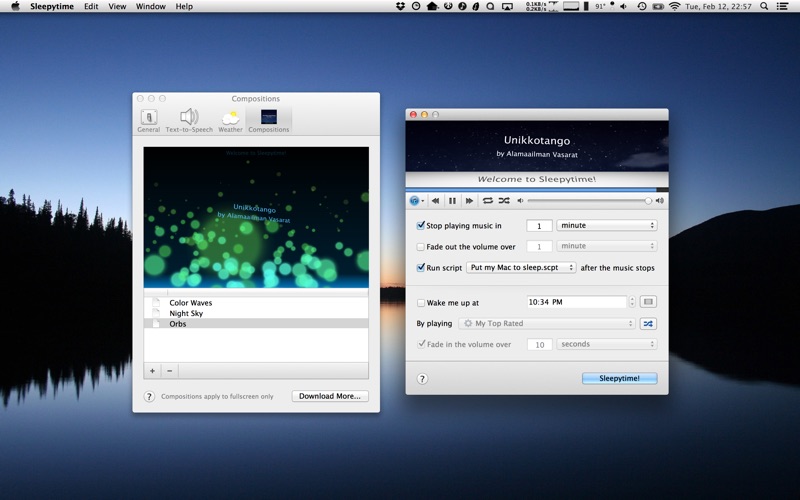The height and width of the screenshot is (500, 800).
Task: Open the stop-music minute unit dropdown
Action: click(x=606, y=226)
